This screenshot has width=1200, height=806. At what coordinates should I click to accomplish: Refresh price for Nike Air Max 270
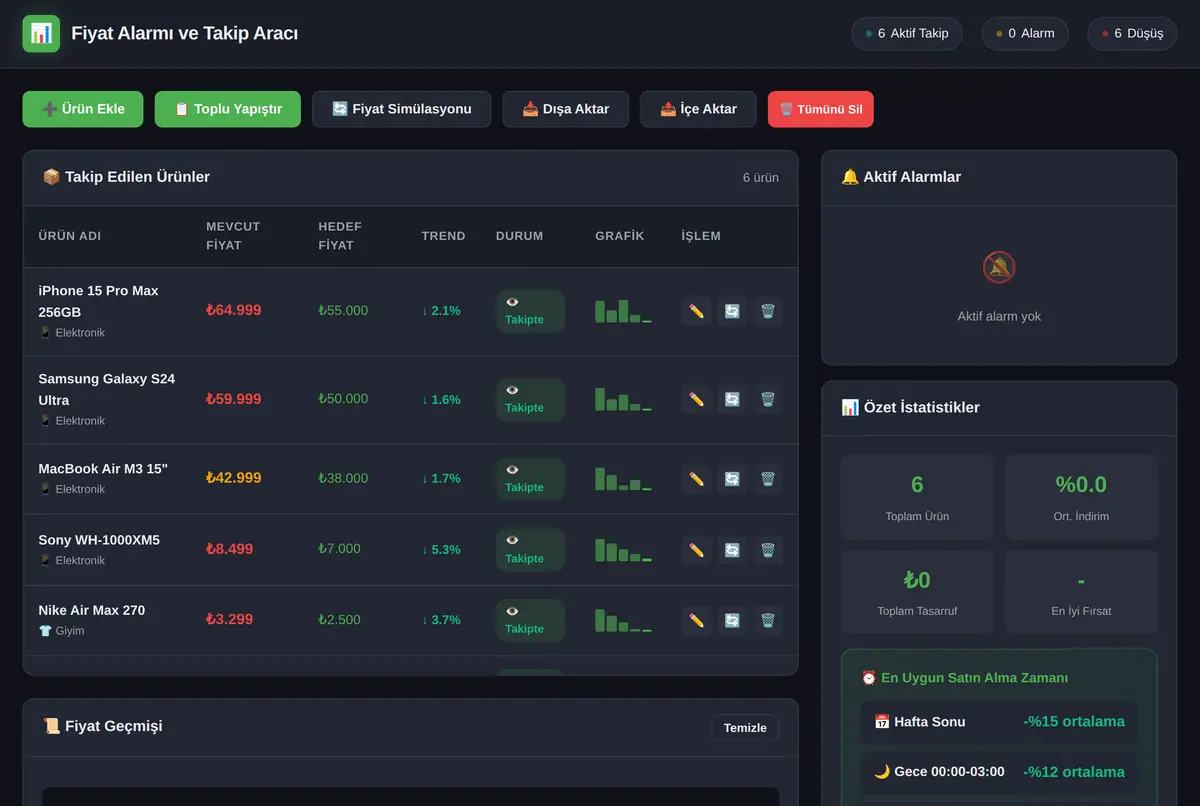click(x=732, y=620)
